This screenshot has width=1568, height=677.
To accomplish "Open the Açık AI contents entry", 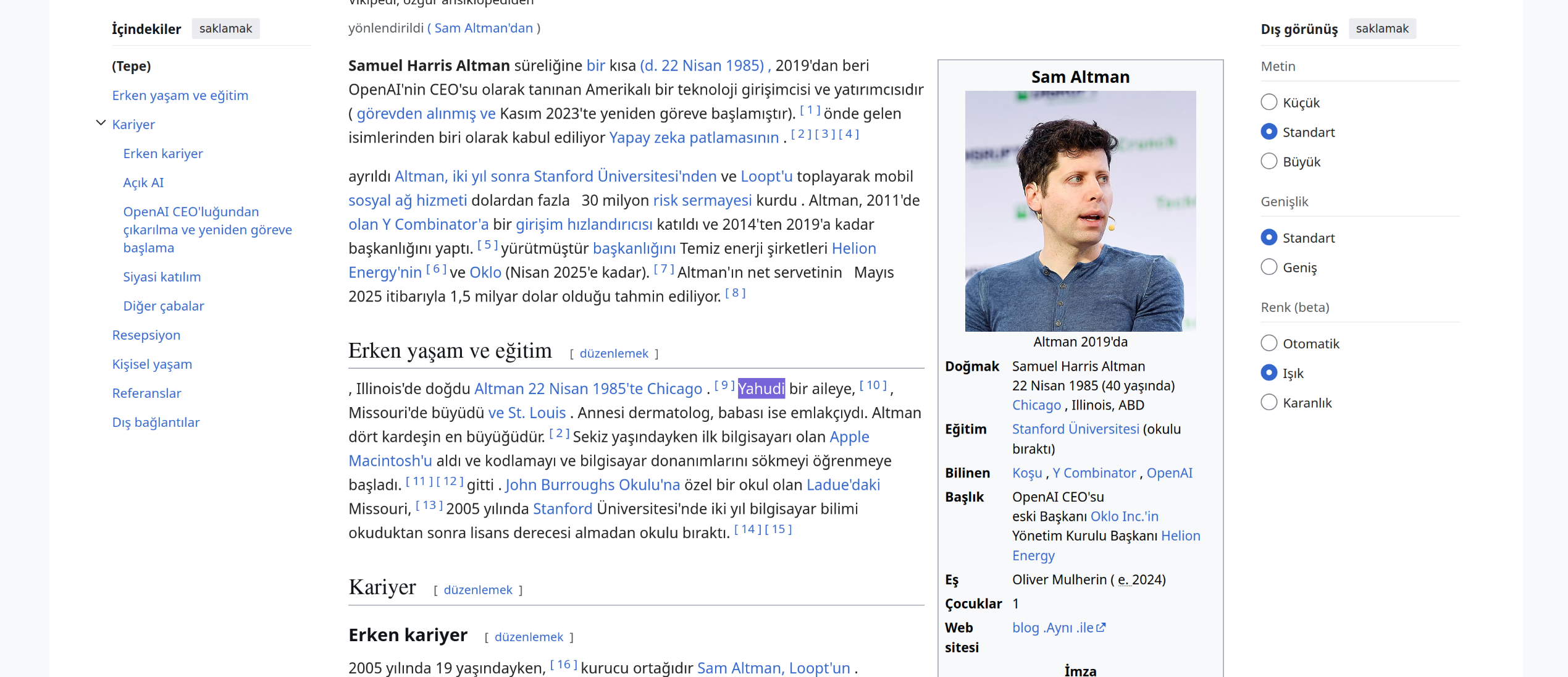I will (143, 182).
